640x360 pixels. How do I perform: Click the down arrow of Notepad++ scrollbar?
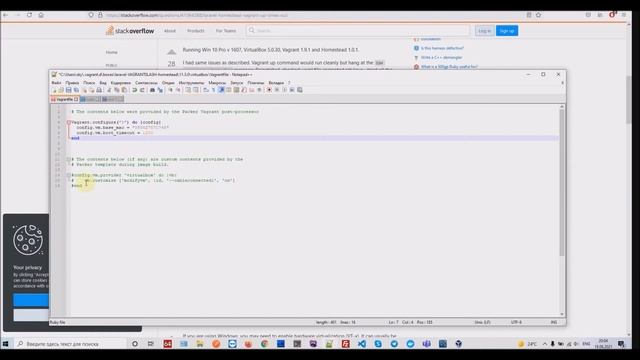[562, 314]
